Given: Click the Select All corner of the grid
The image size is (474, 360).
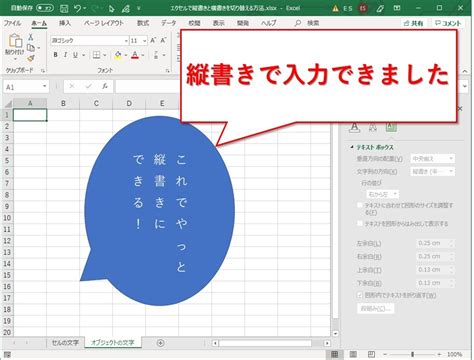Looking at the screenshot, I should coord(8,103).
